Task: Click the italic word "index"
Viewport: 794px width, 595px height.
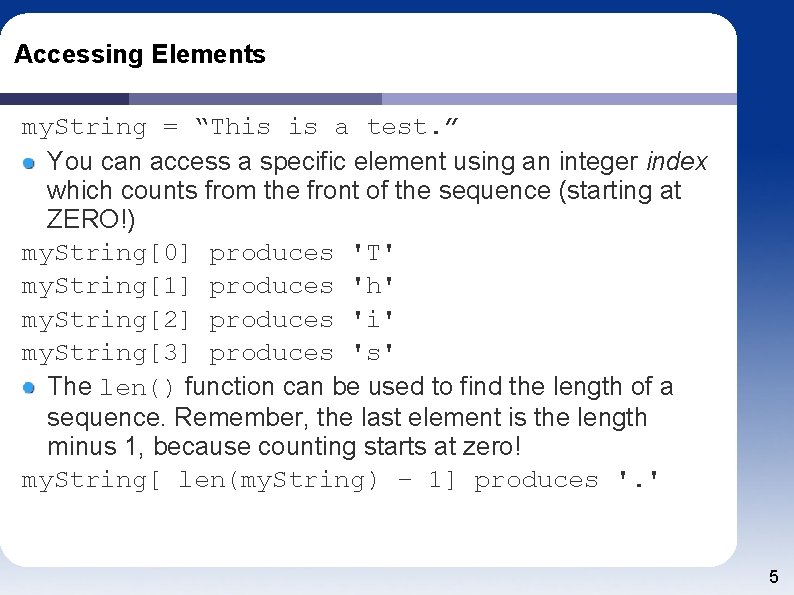Action: coord(677,161)
